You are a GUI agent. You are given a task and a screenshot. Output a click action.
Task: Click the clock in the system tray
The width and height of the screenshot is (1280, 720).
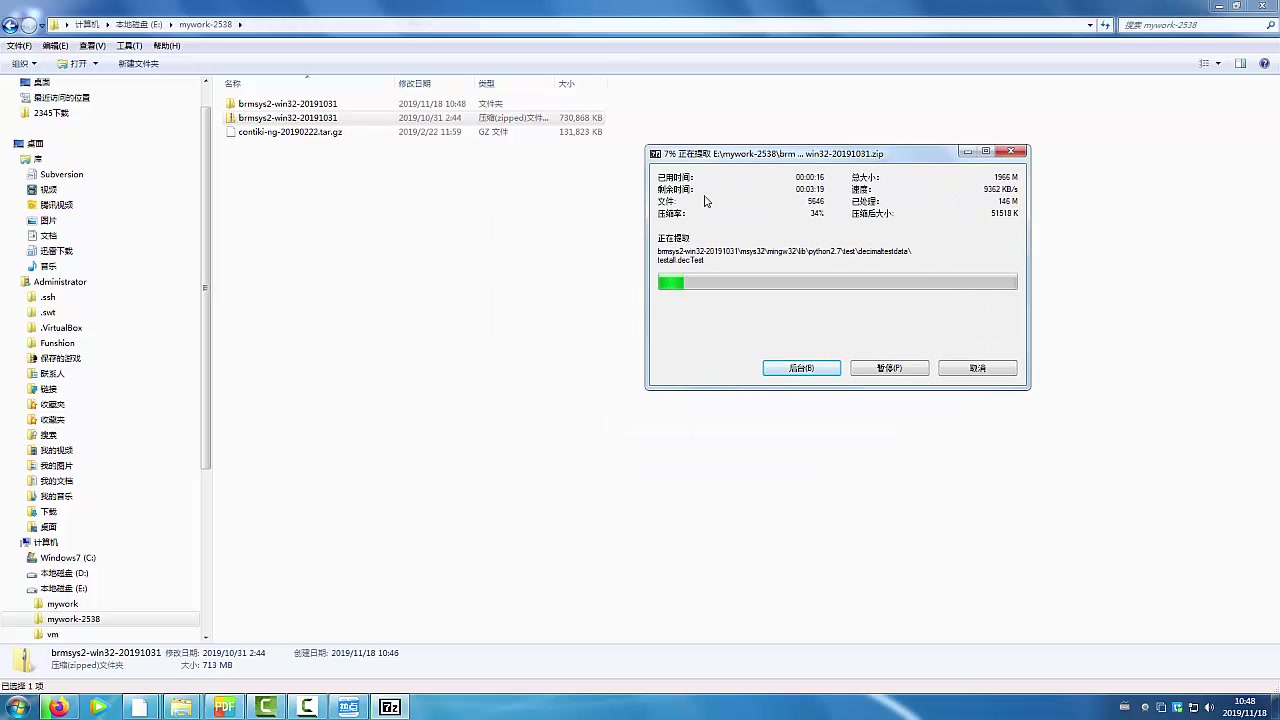(x=1245, y=707)
